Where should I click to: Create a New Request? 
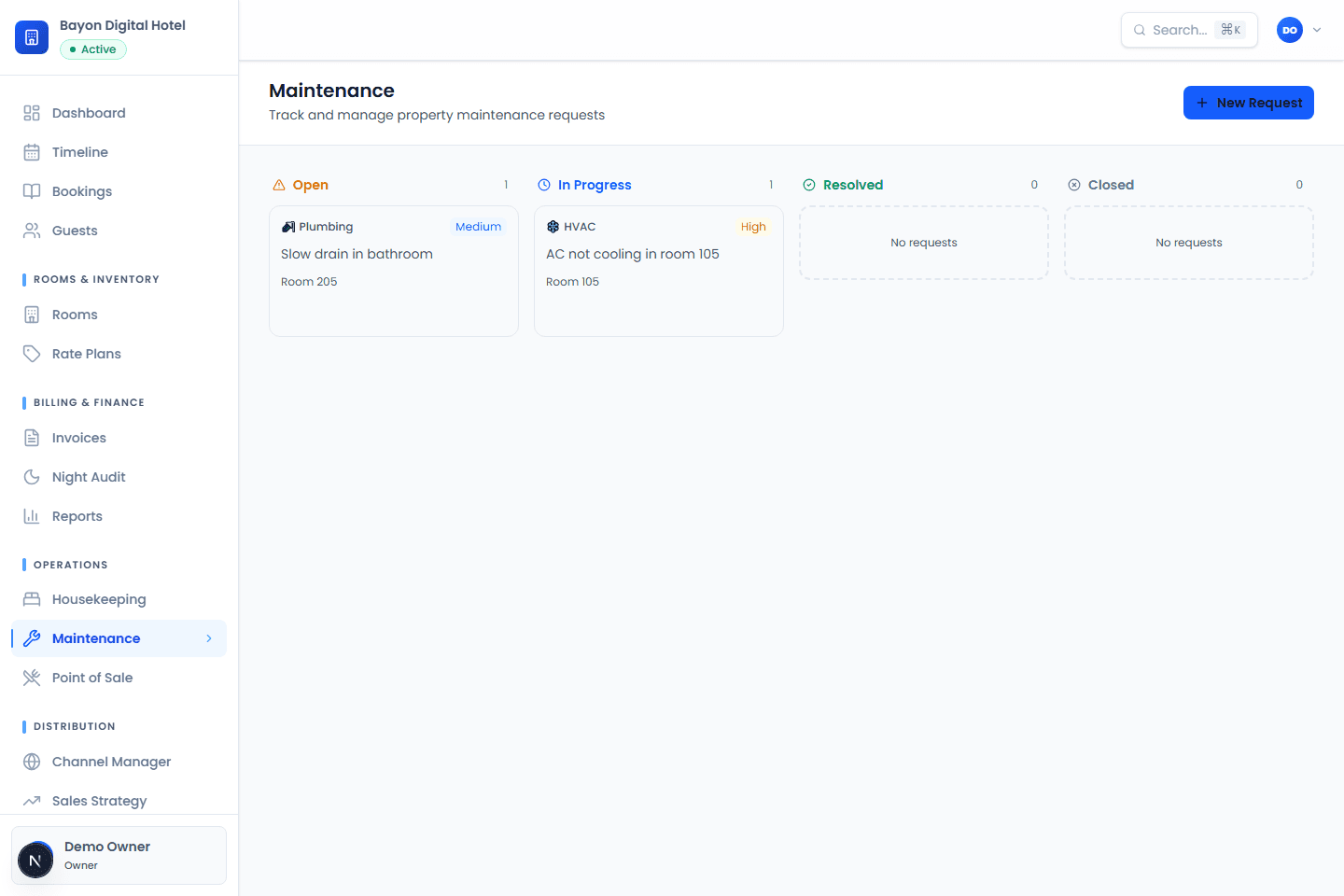point(1249,103)
